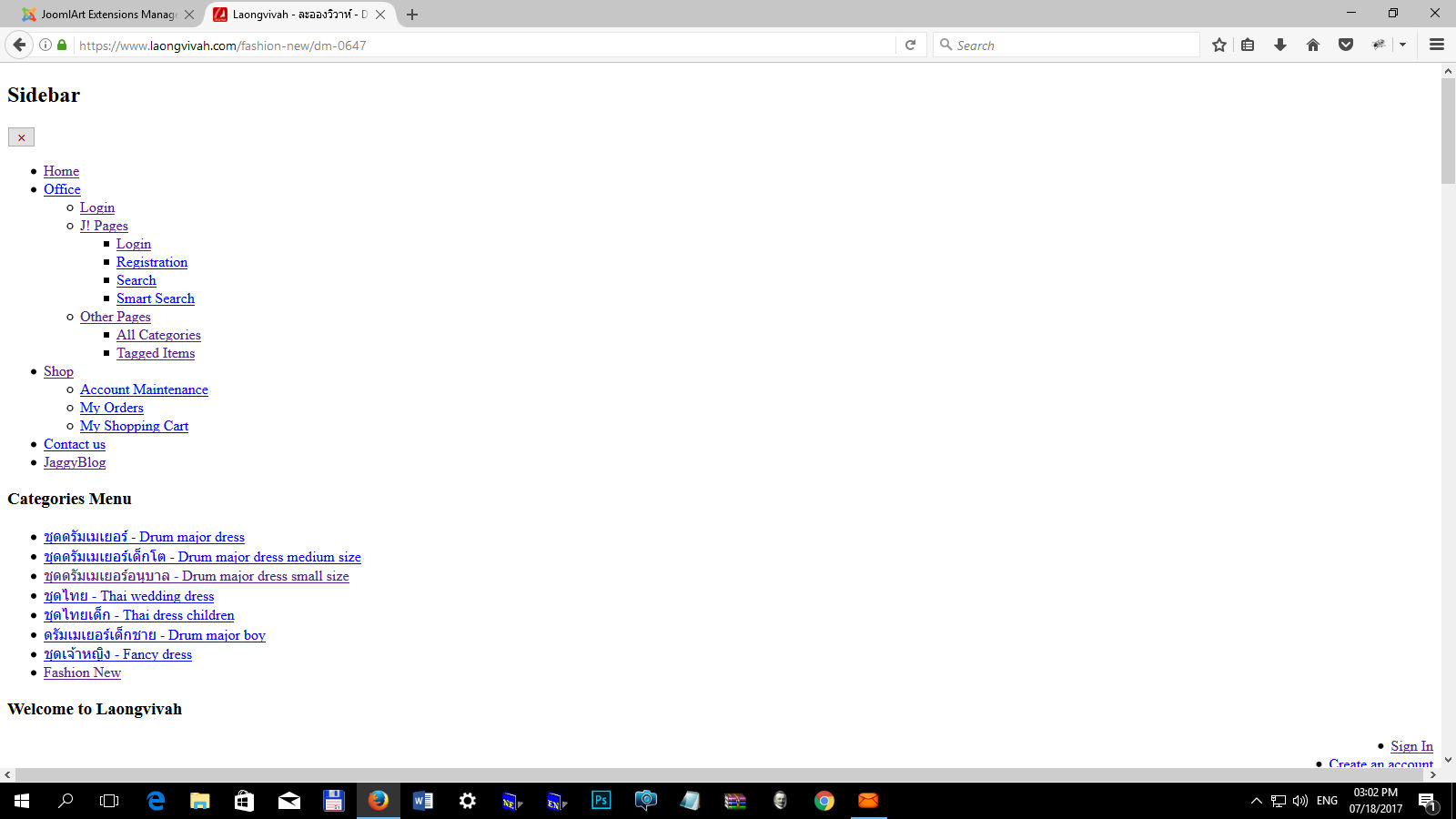
Task: Open the 'Drum major dress' category link
Action: pos(144,537)
